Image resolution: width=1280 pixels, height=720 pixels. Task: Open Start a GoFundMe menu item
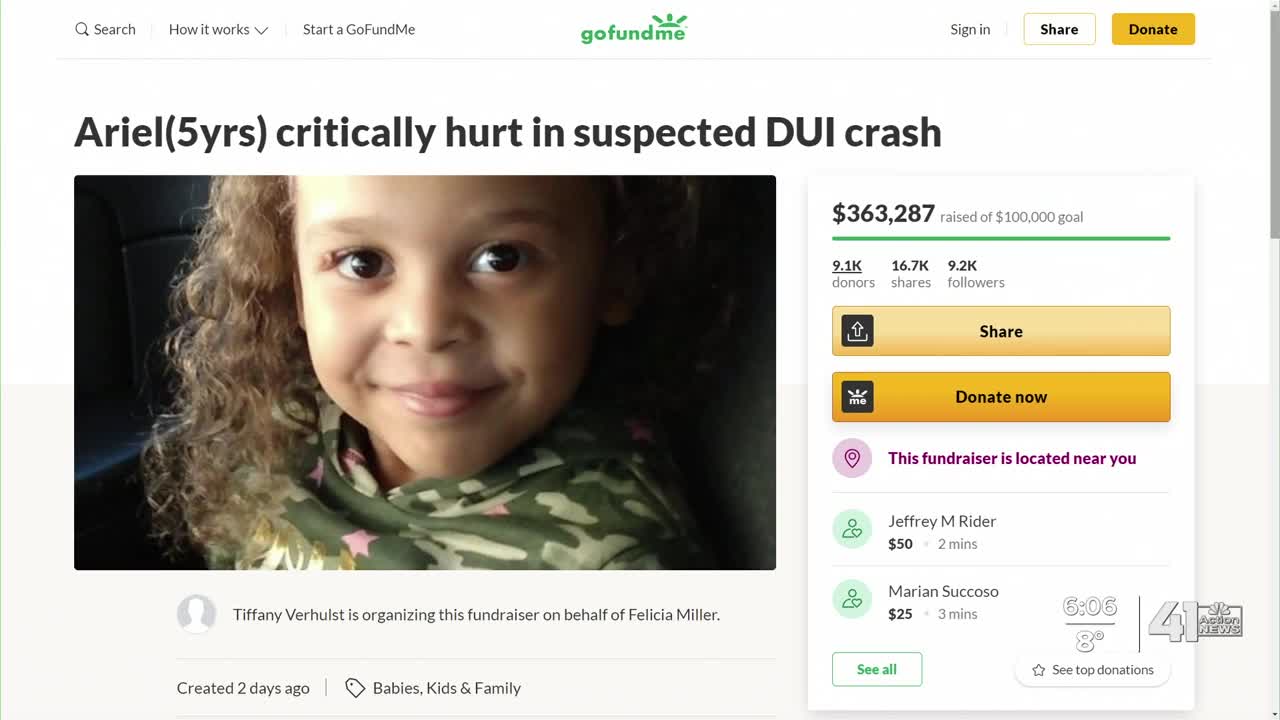[x=358, y=29]
